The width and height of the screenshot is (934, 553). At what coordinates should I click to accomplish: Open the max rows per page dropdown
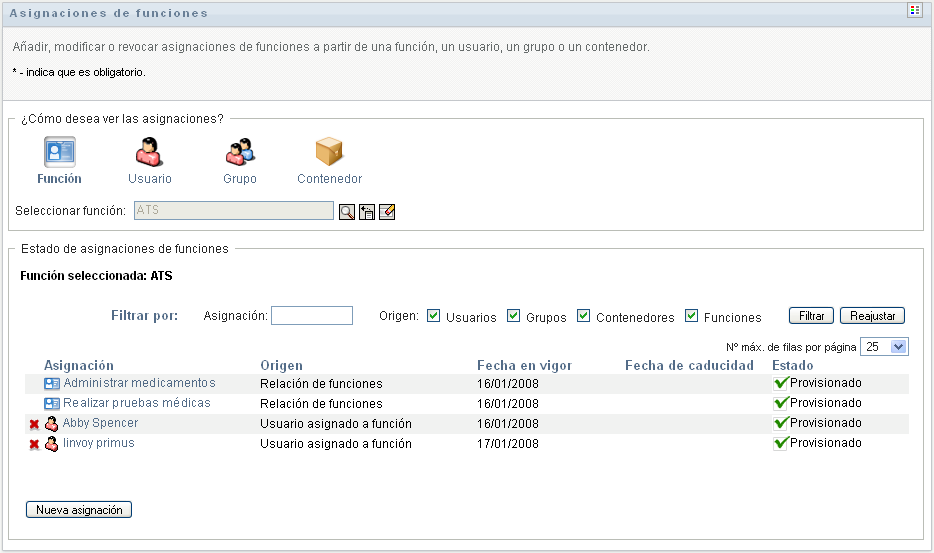(884, 347)
